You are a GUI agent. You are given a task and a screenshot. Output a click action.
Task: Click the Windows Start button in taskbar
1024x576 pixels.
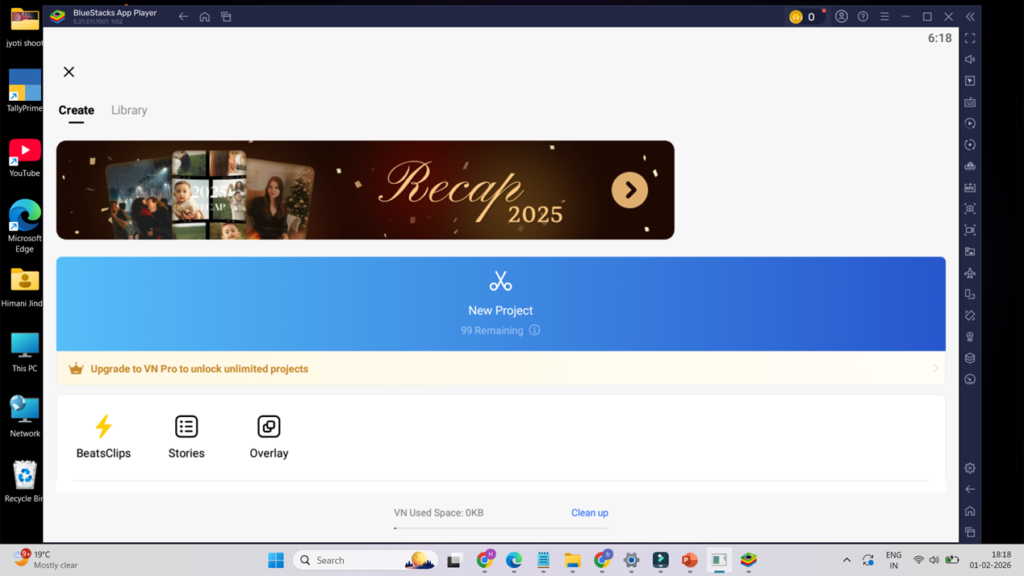[x=276, y=560]
